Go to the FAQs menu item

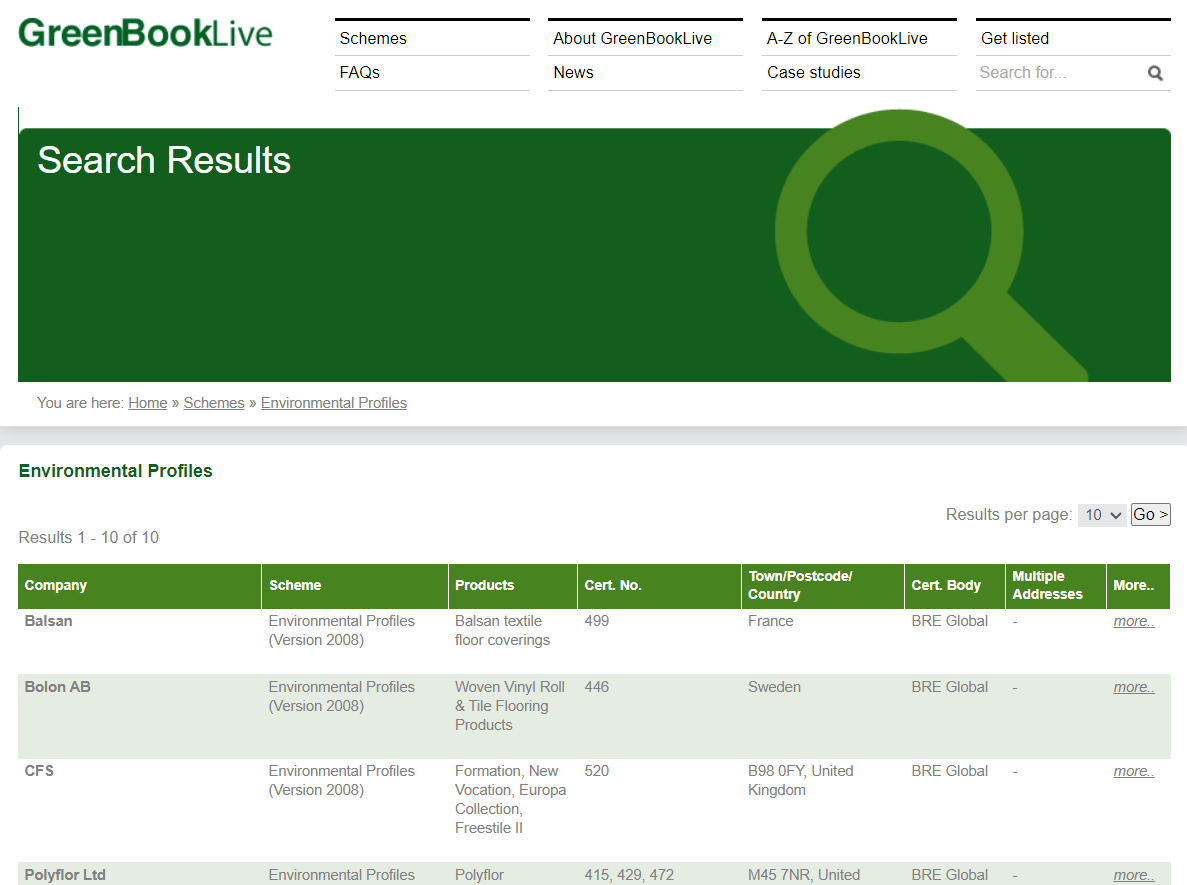tap(360, 73)
